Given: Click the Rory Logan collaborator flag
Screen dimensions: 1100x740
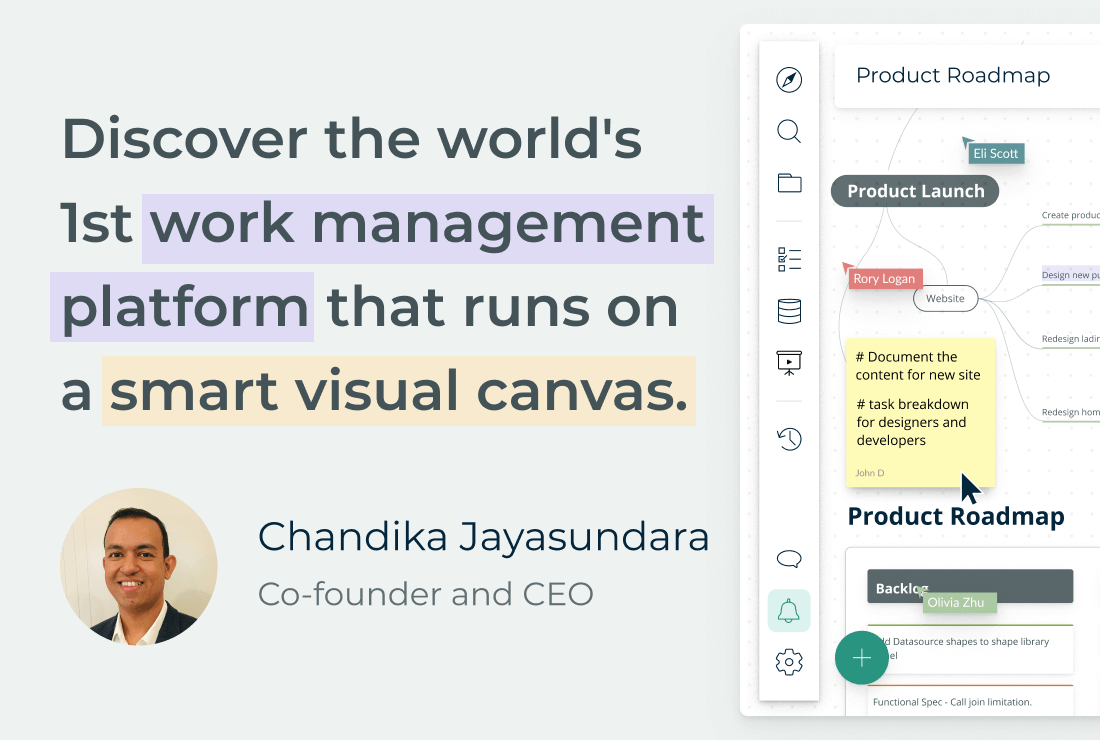Looking at the screenshot, I should pyautogui.click(x=885, y=278).
